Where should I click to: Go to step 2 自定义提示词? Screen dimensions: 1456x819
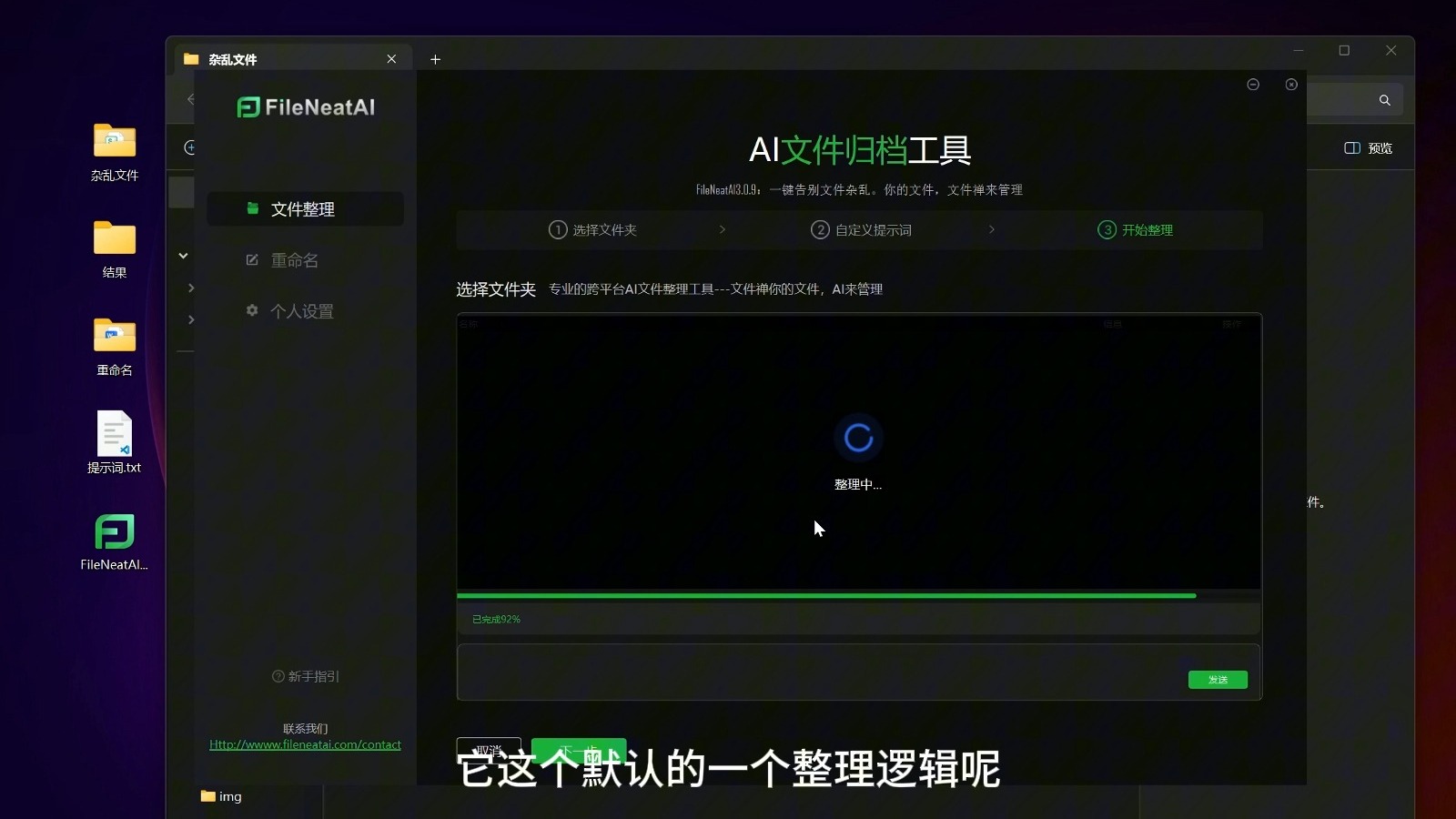pyautogui.click(x=861, y=230)
